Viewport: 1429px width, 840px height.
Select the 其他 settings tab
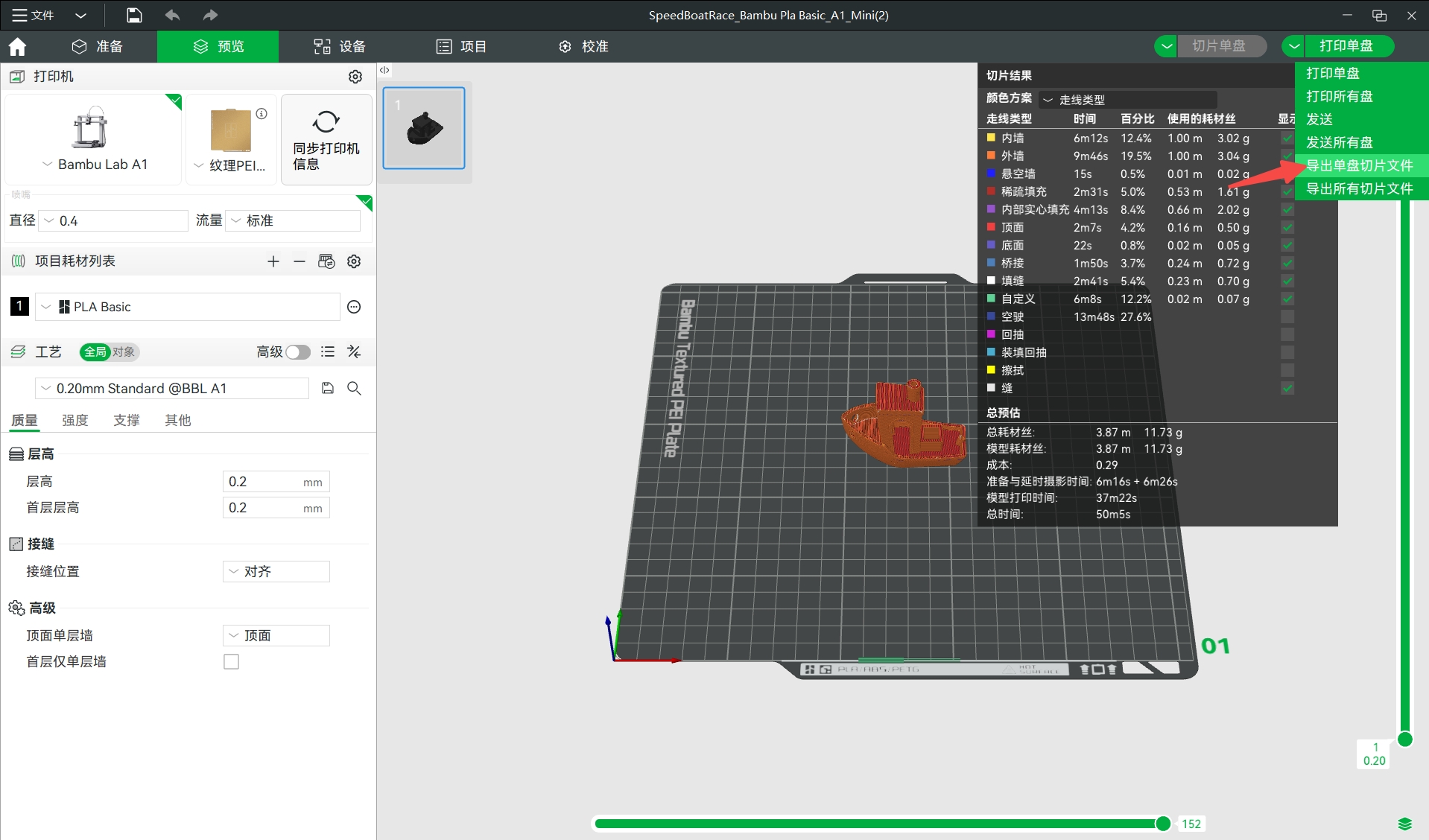[178, 420]
